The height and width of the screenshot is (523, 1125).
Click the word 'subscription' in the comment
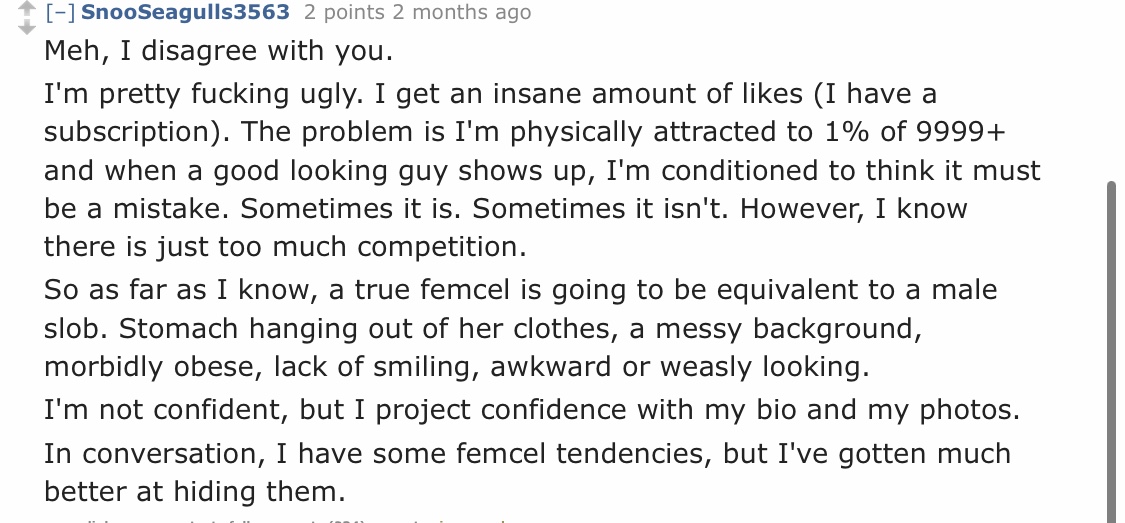(124, 132)
